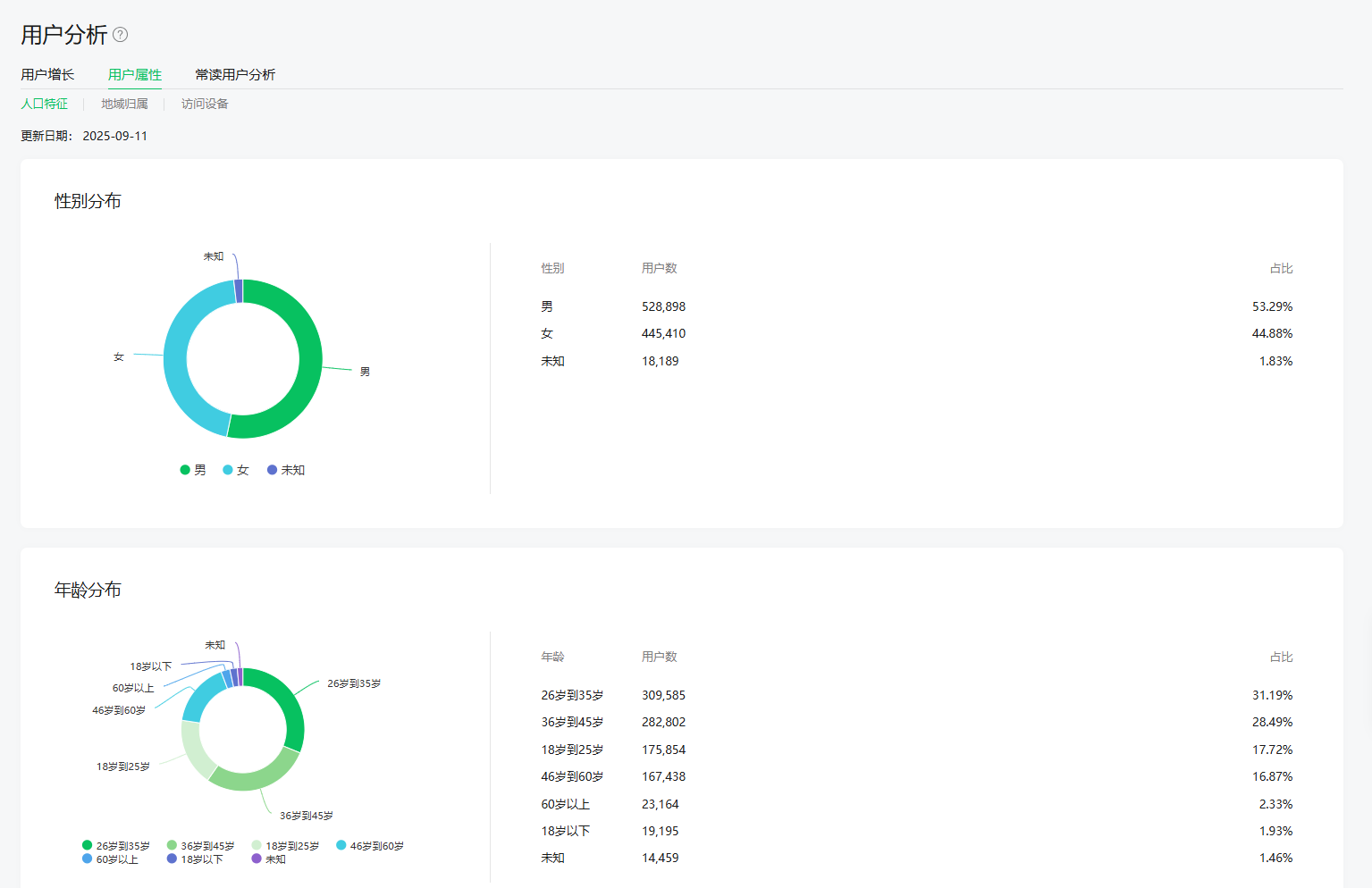Click the 占比 header in age table

pos(1281,657)
